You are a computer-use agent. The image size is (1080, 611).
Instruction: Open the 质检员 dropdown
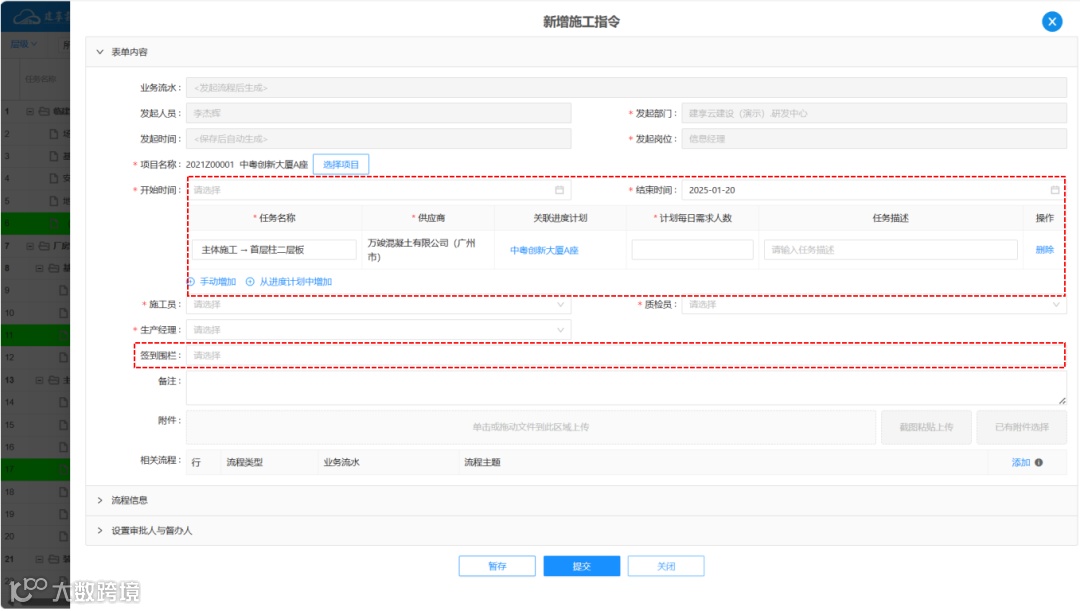tap(873, 304)
